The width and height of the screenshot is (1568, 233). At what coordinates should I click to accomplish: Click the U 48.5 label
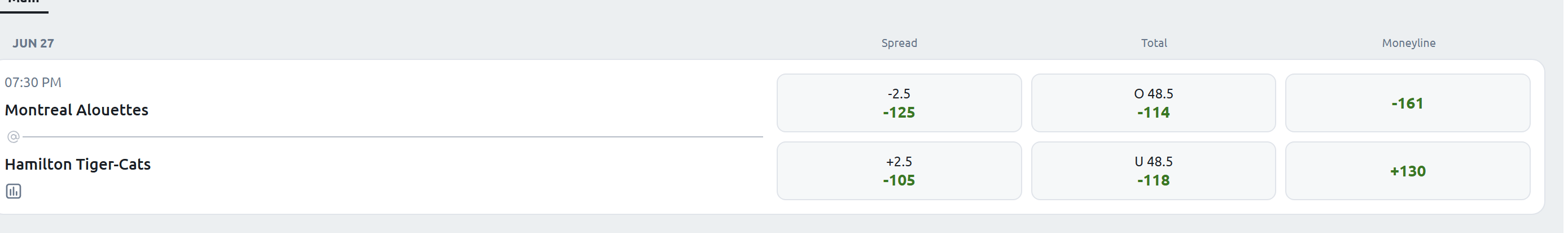pos(1154,162)
